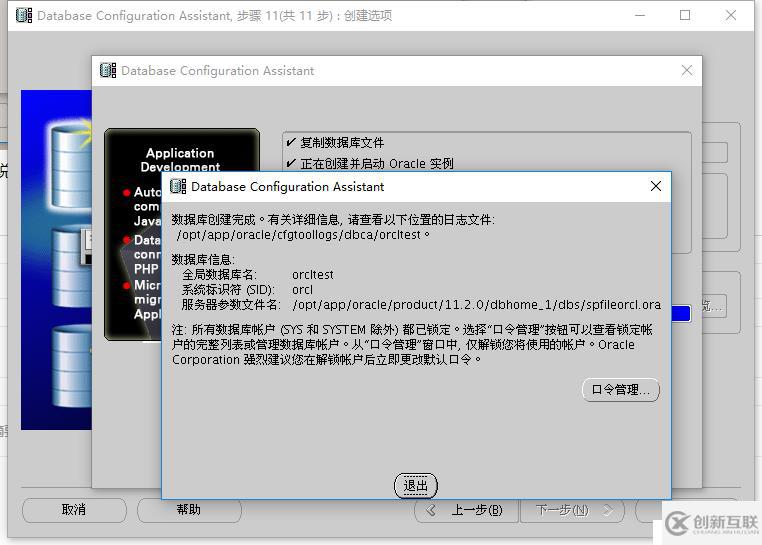Click the 正在创建并启动 Oracle 实例 step

coord(377,163)
